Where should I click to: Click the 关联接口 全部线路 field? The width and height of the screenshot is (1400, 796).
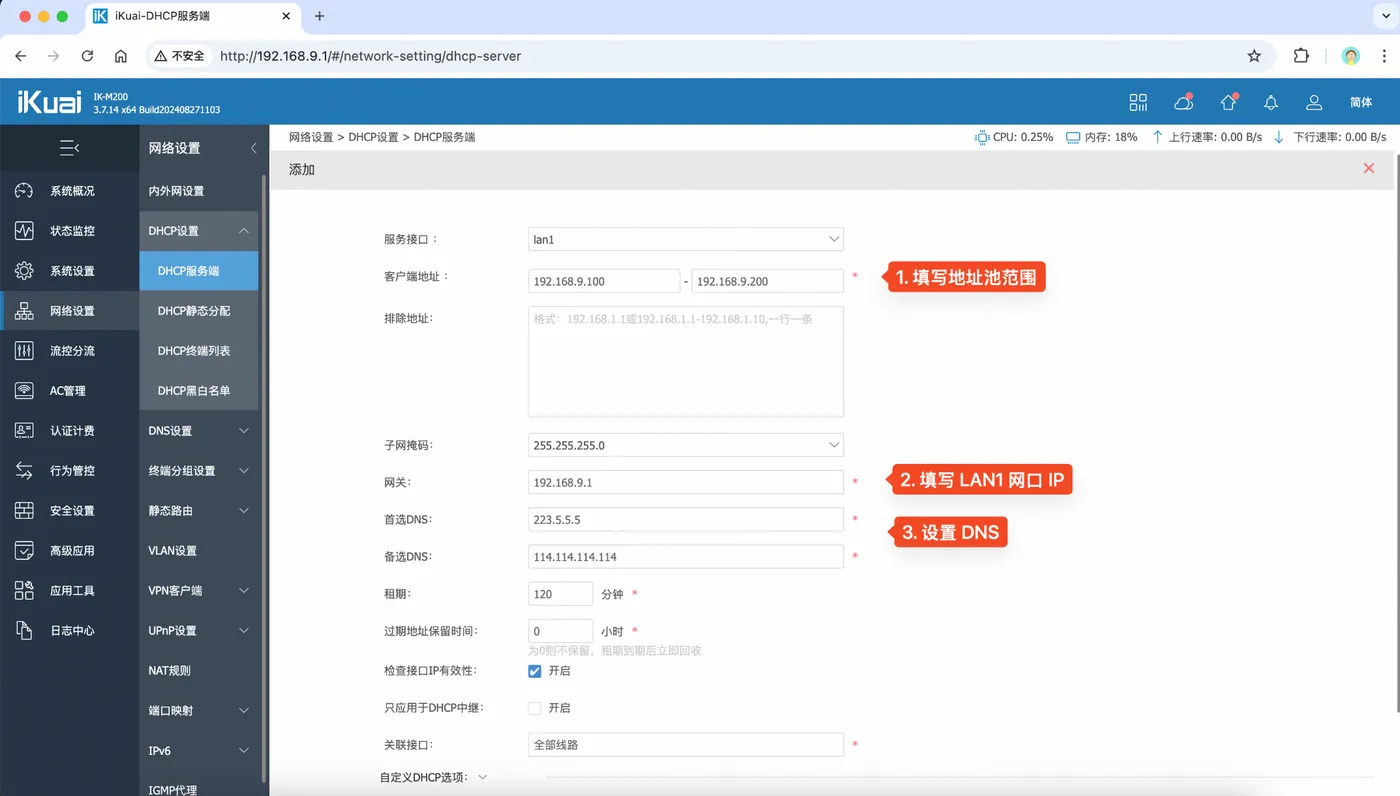pos(686,745)
